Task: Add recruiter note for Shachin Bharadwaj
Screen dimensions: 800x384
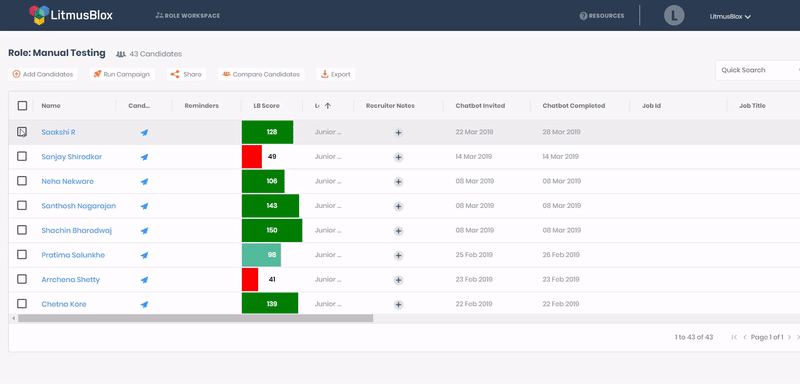Action: coord(398,231)
